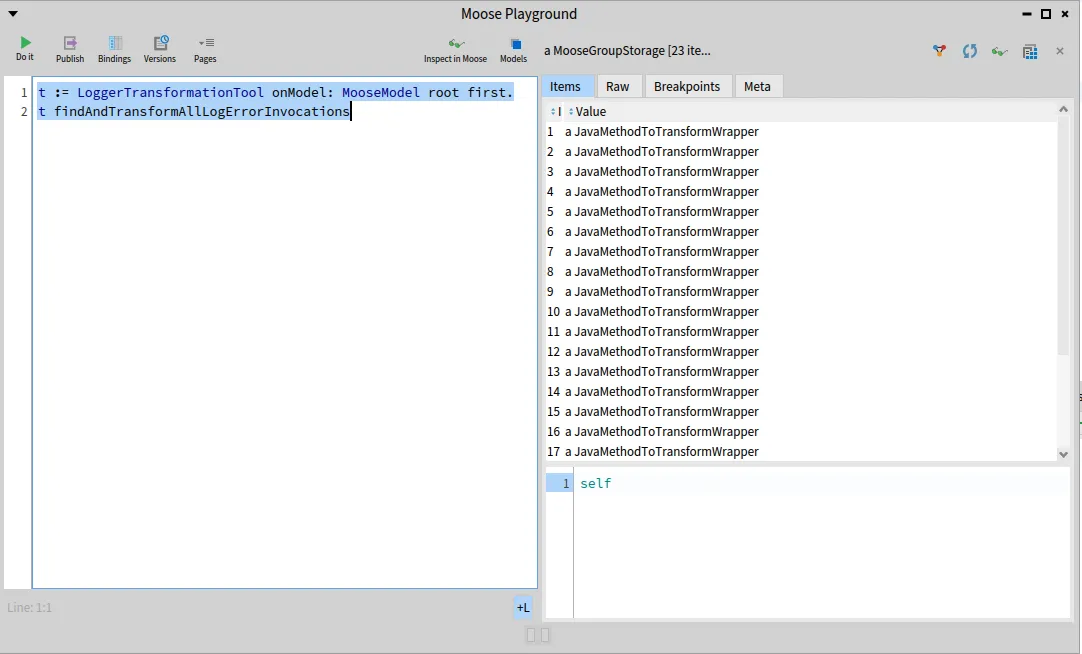Select item row 16 JavaMethodToTransformWrapper
The image size is (1082, 654).
point(801,432)
